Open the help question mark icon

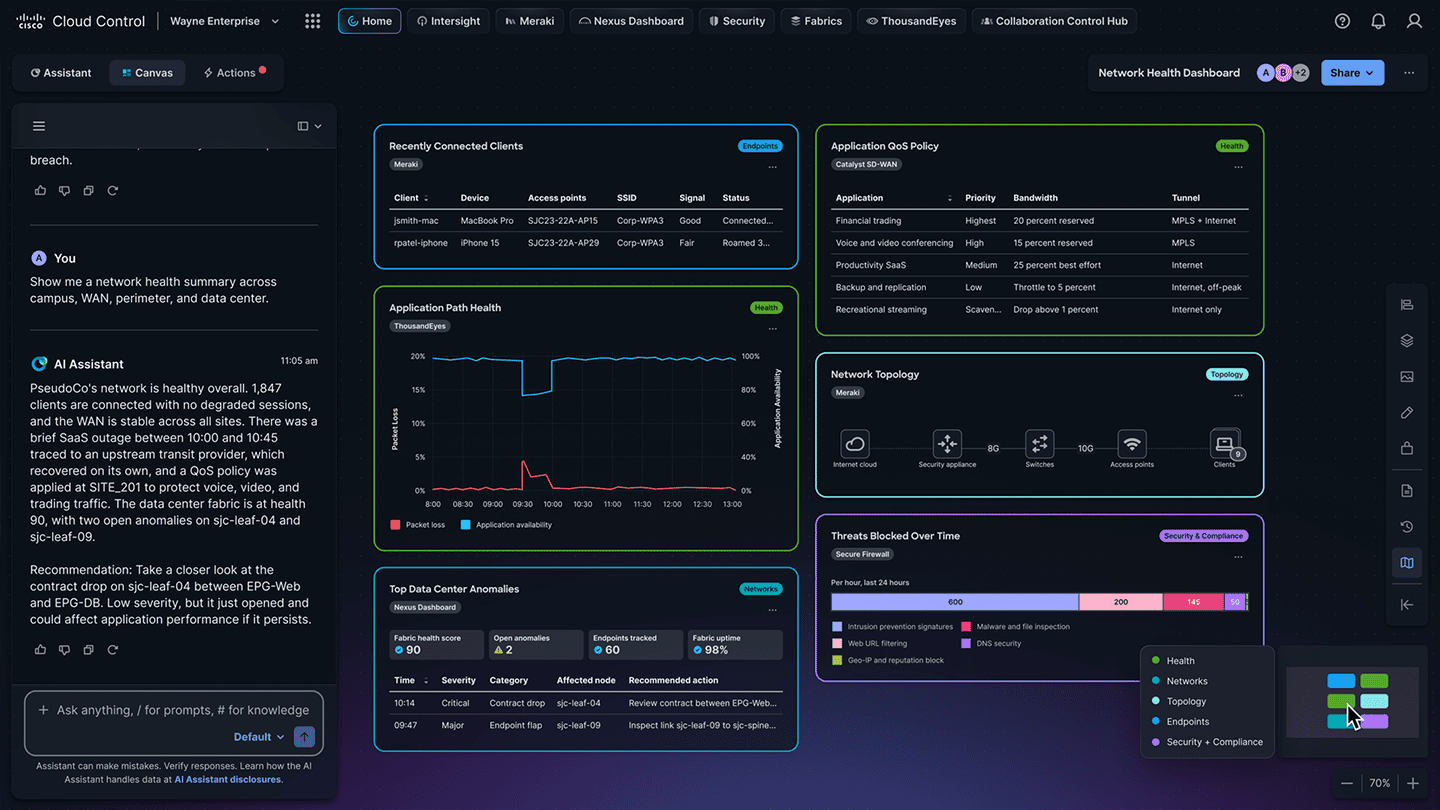[1343, 21]
